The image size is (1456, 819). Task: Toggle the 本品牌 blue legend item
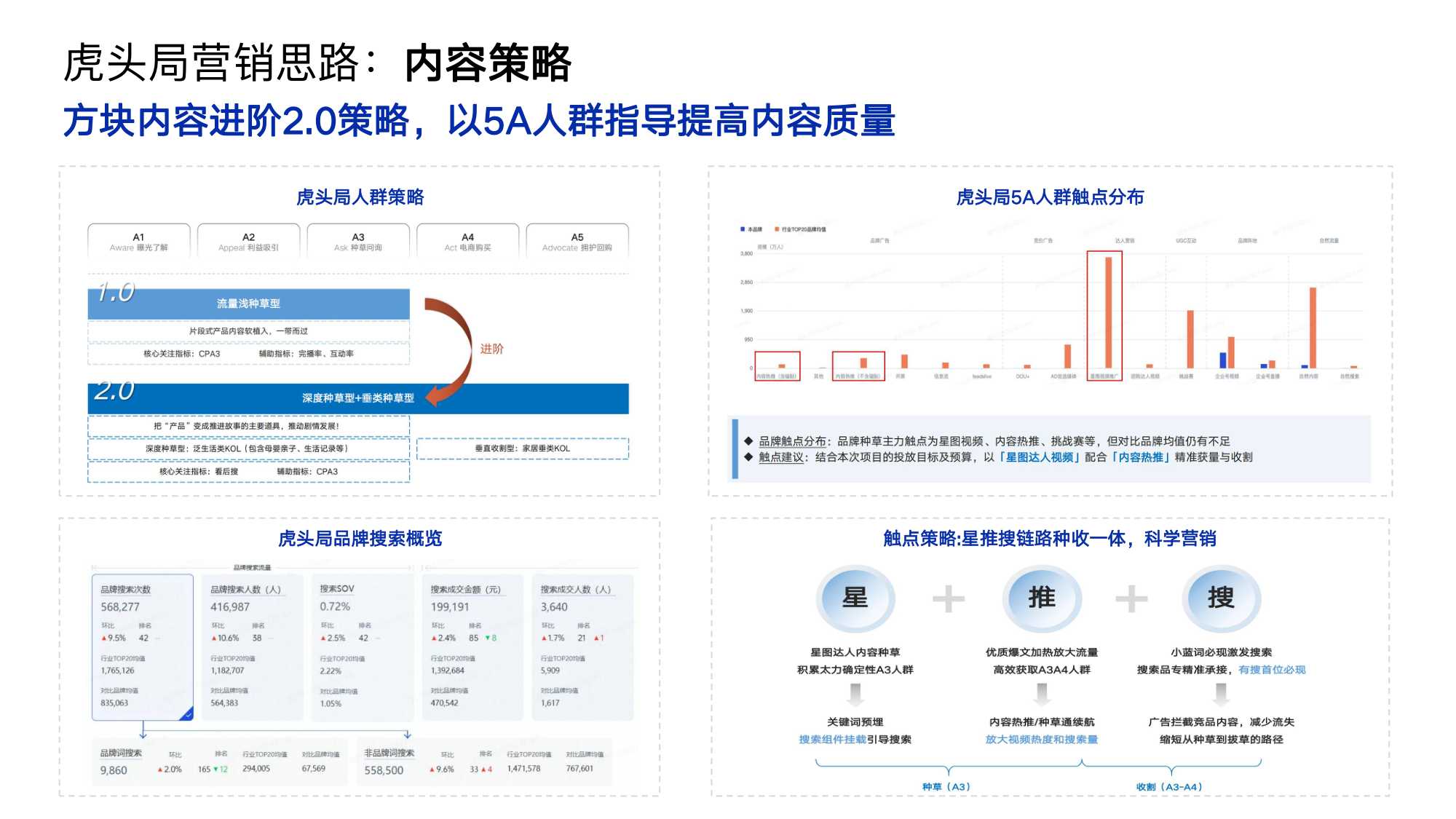coord(751,229)
